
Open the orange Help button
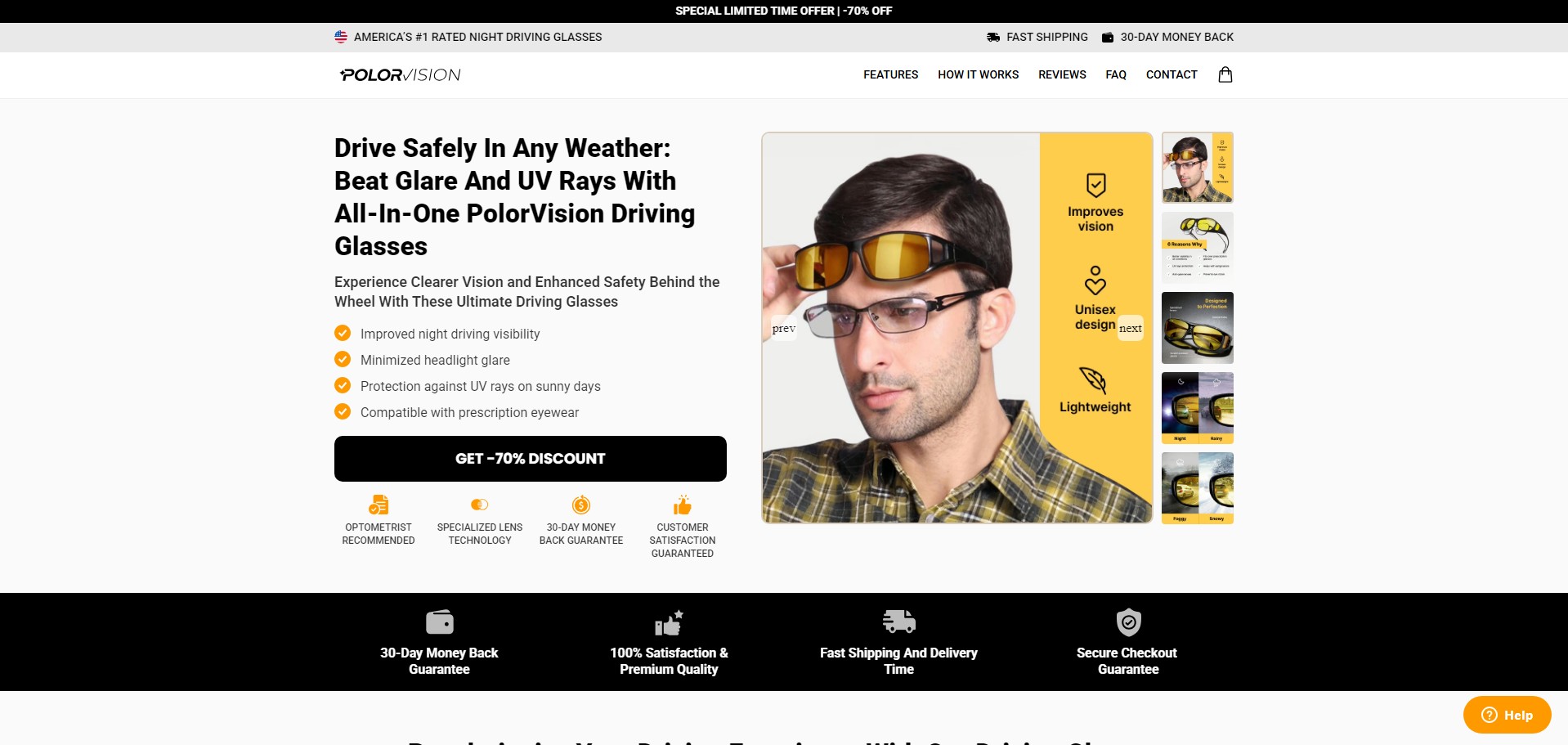pos(1507,715)
